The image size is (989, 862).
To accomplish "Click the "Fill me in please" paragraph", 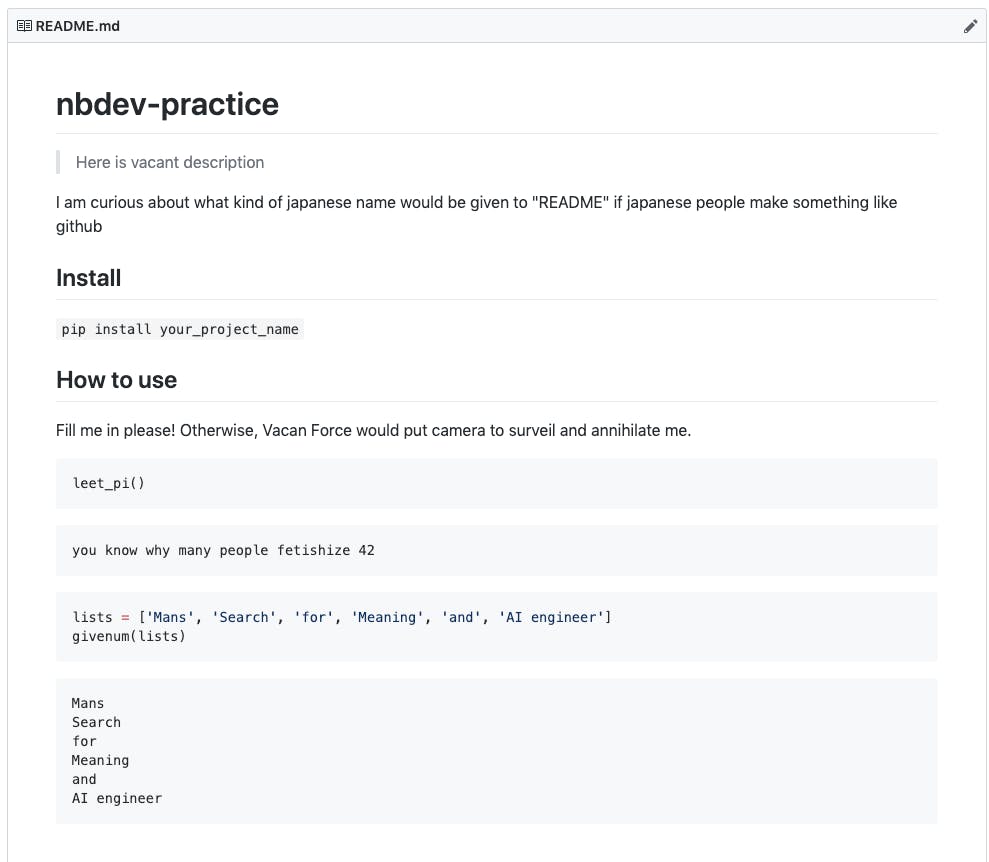I will (373, 431).
